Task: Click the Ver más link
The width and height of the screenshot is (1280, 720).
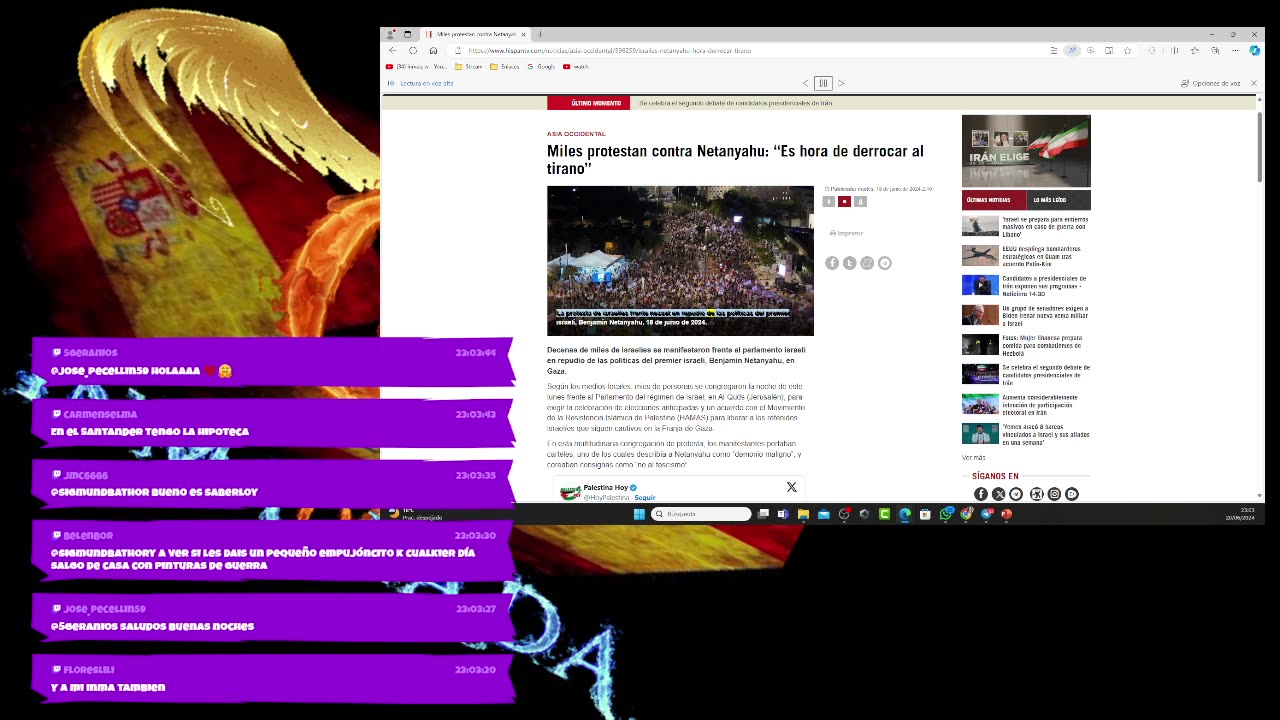Action: point(973,458)
